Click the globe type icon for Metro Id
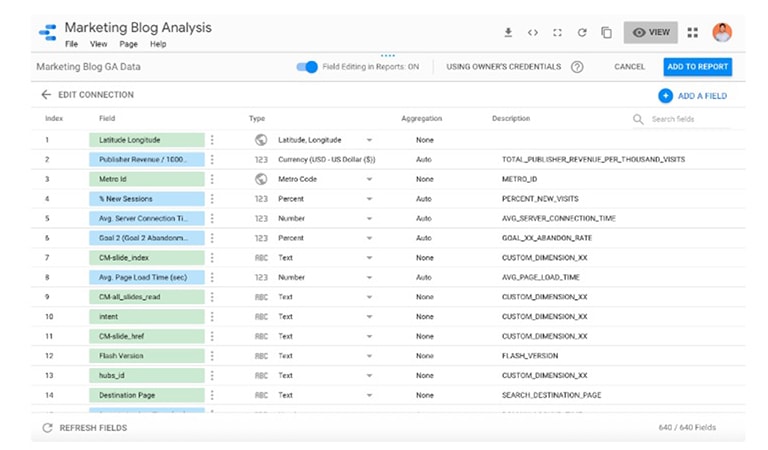 [x=261, y=179]
